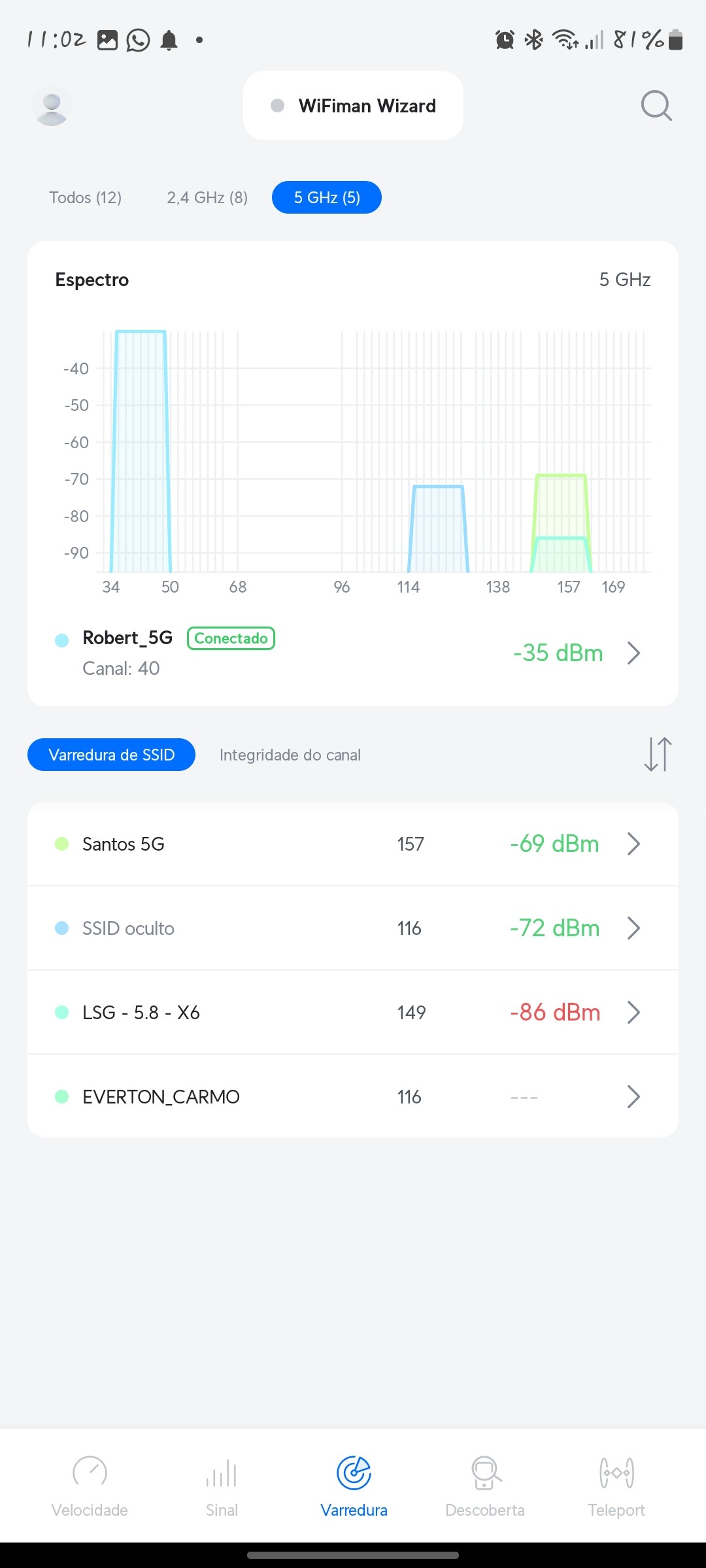
Task: Filter networks by 5 GHz band
Action: (x=327, y=197)
